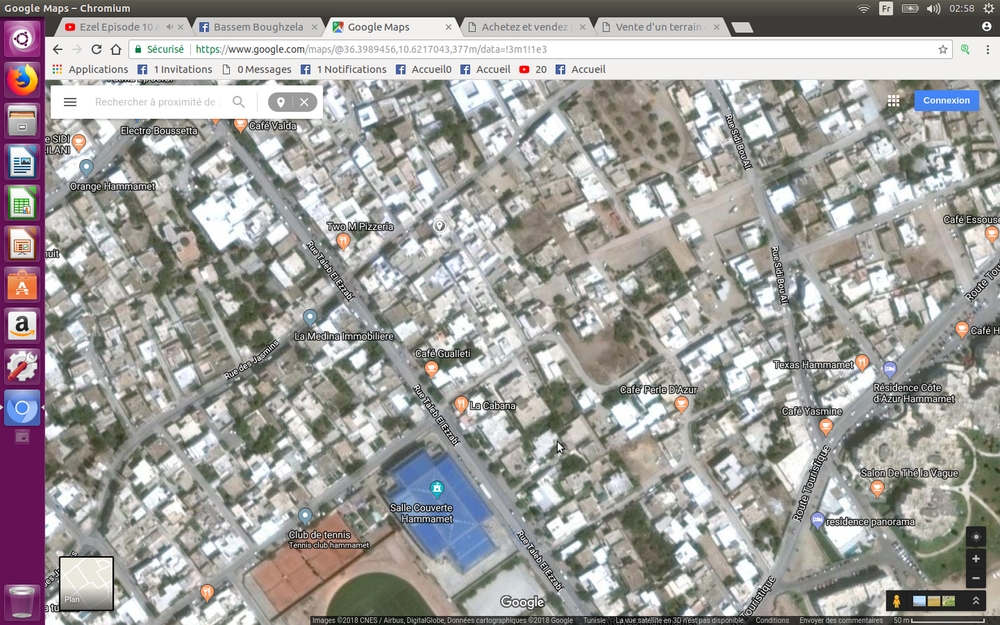Open the Fr keyboard layout indicator

coord(886,8)
